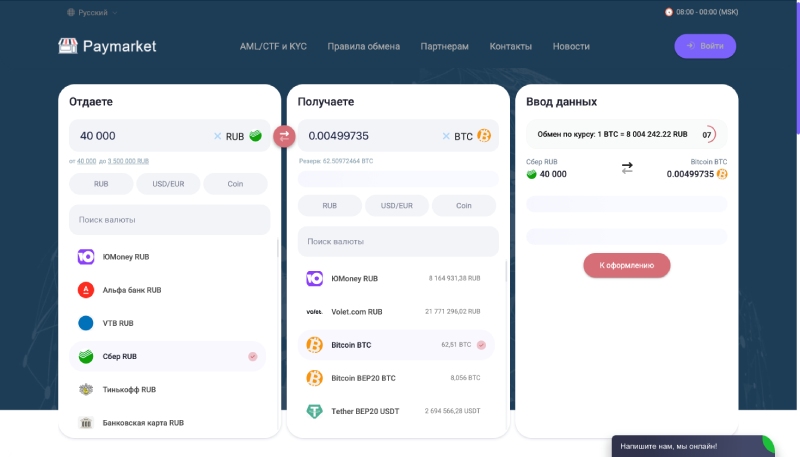
Task: Open the Русский language dropdown
Action: tap(92, 12)
